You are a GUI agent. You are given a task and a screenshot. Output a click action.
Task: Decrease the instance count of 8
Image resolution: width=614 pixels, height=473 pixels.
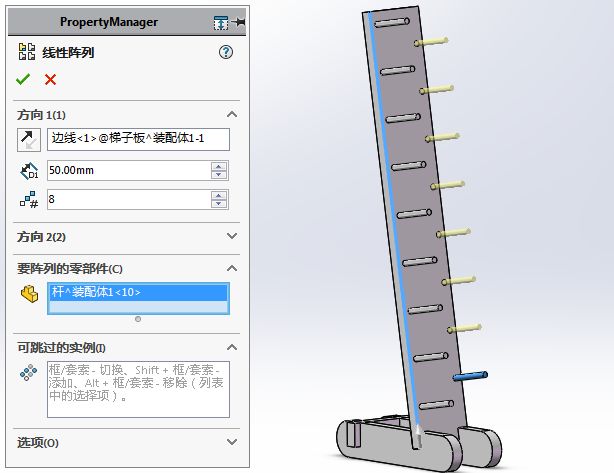(219, 204)
